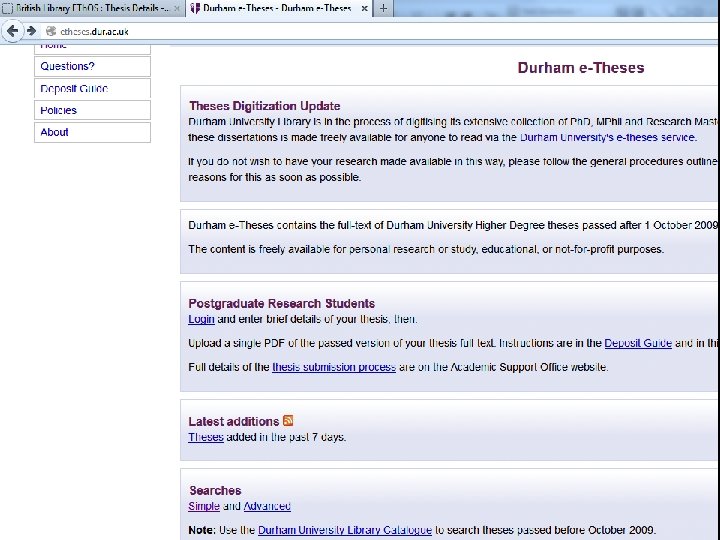Viewport: 720px width, 540px height.
Task: Open the Latest additions RSS feed icon
Action: point(288,420)
